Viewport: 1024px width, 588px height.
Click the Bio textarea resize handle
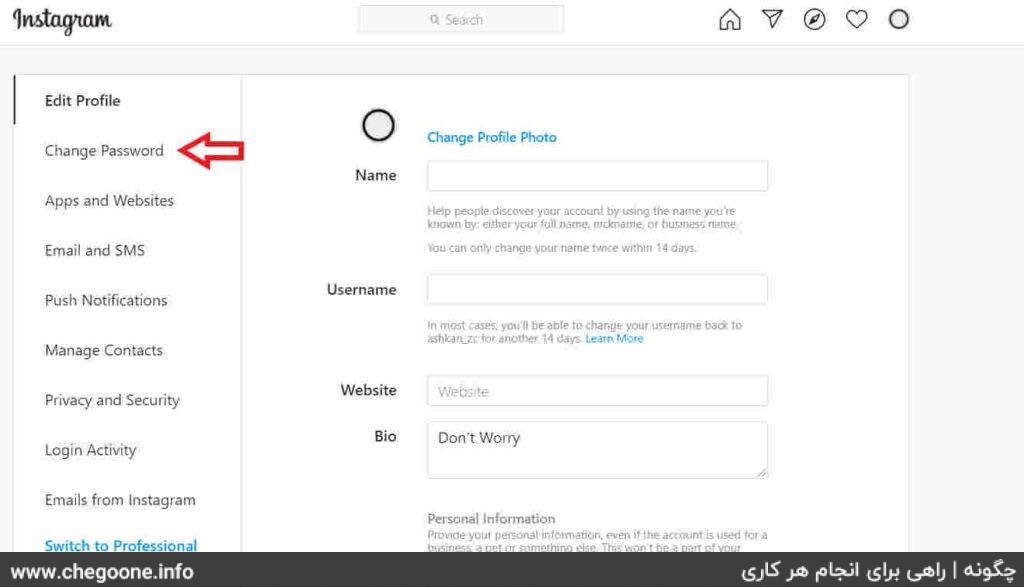click(x=761, y=472)
